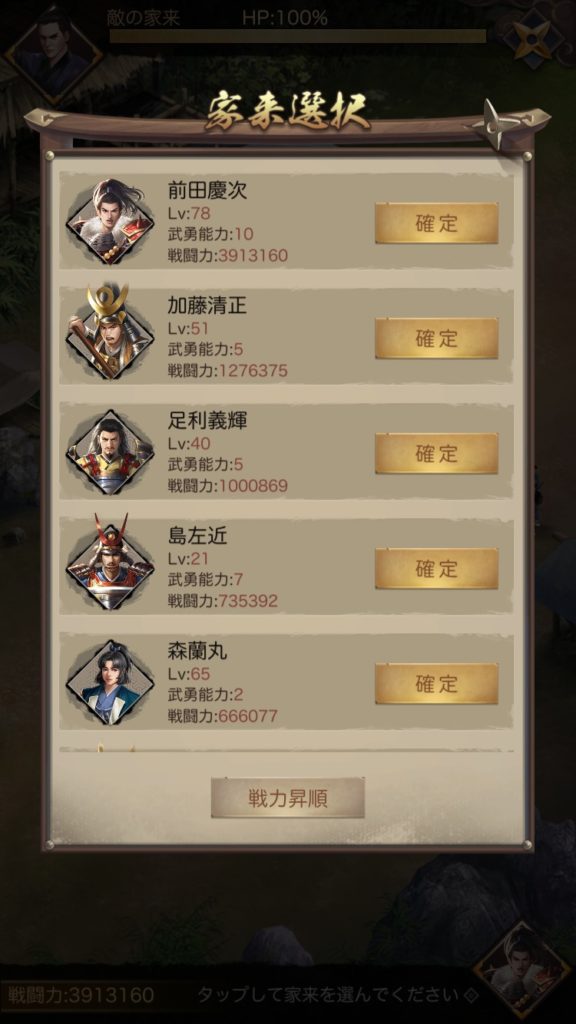The width and height of the screenshot is (576, 1024).
Task: Toggle the 戦力昇順 sort order button
Action: 287,798
